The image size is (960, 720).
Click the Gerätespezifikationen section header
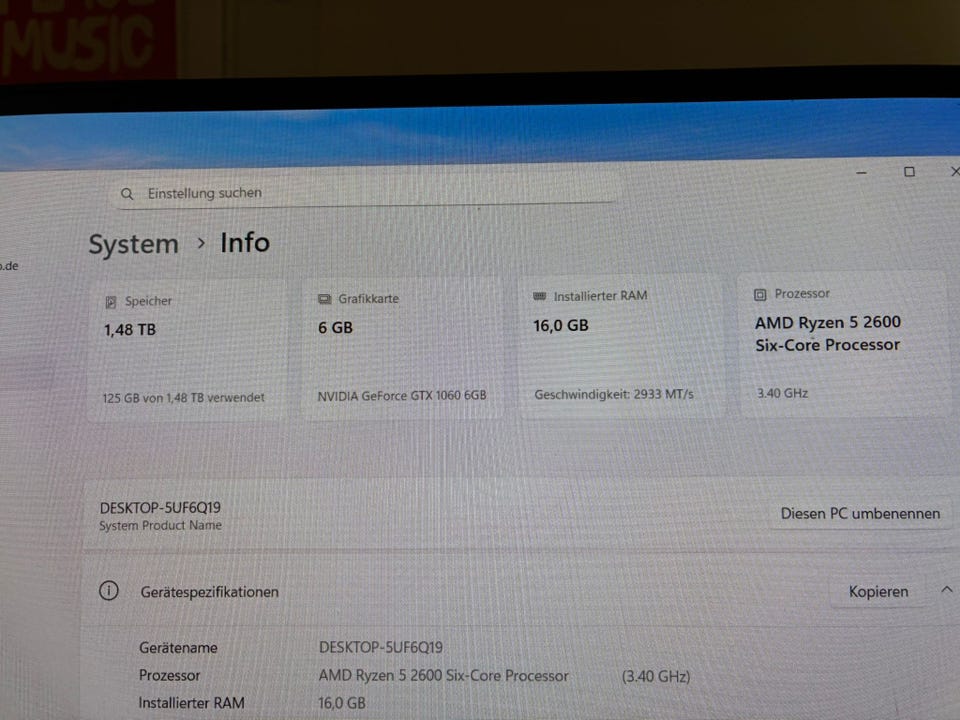[x=210, y=592]
